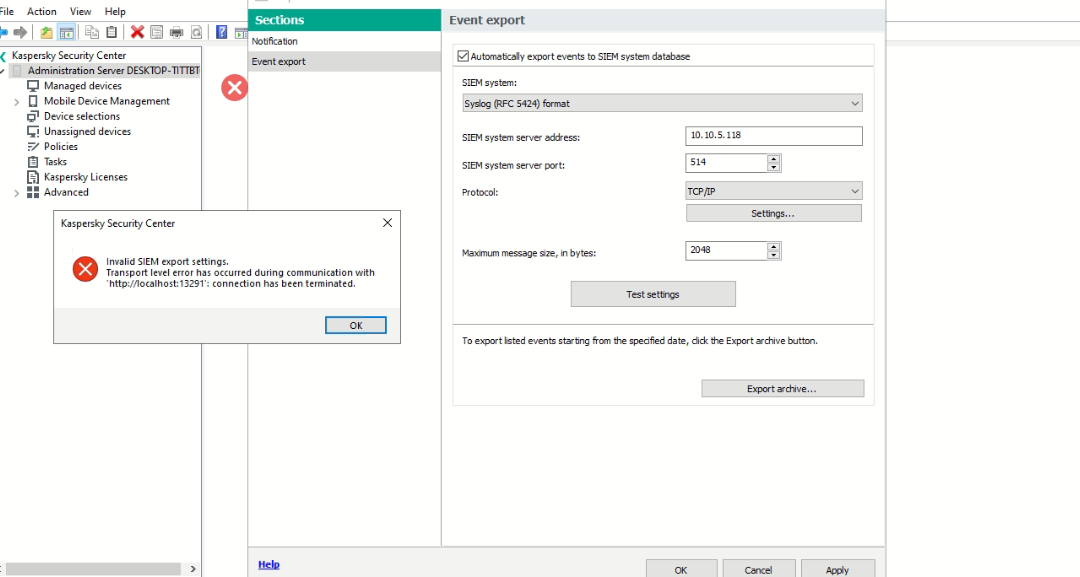Open the SIEM system format dropdown

662,103
